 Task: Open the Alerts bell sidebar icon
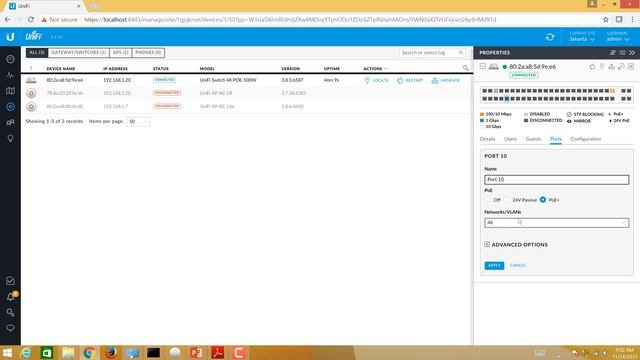click(x=10, y=297)
